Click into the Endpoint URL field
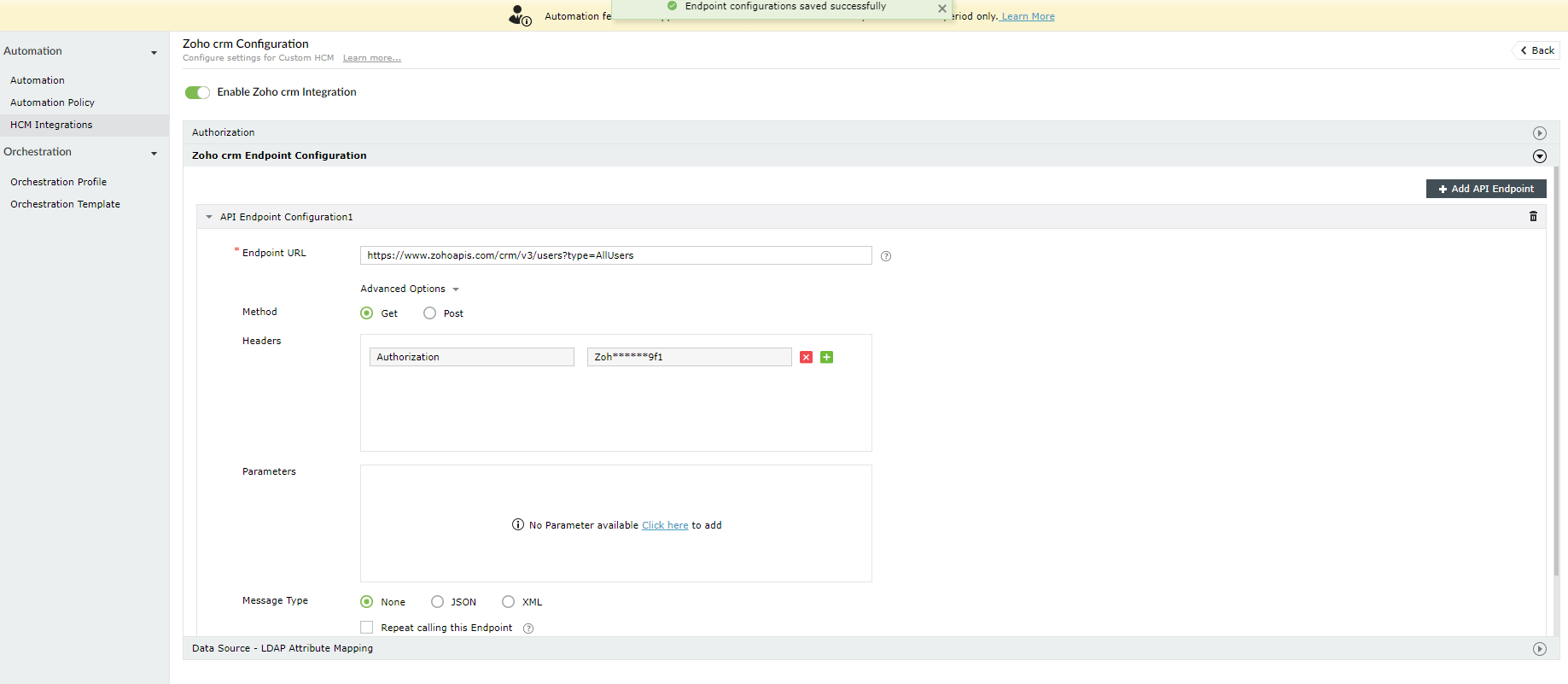 (616, 255)
